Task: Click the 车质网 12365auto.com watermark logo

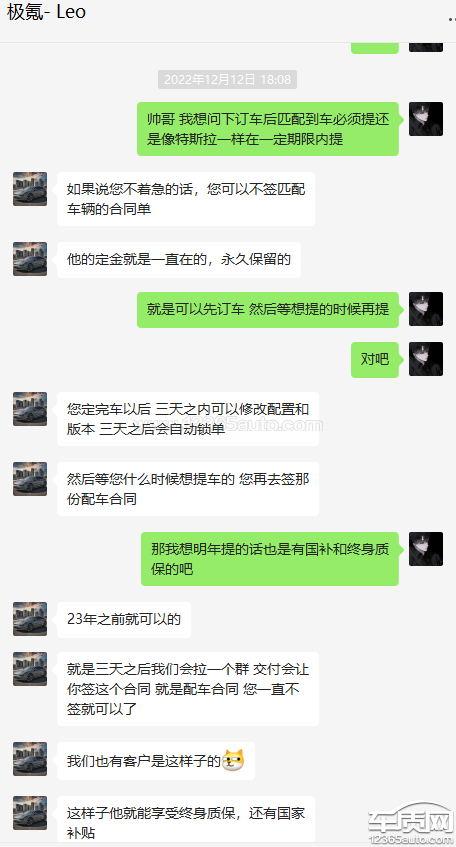Action: (x=411, y=824)
